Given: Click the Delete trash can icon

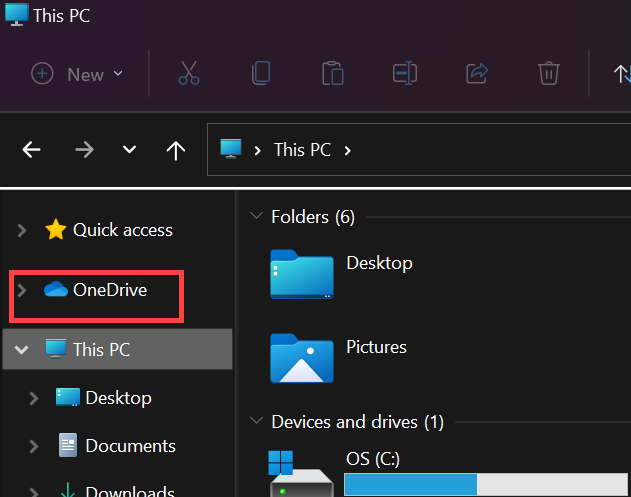Looking at the screenshot, I should pos(549,73).
